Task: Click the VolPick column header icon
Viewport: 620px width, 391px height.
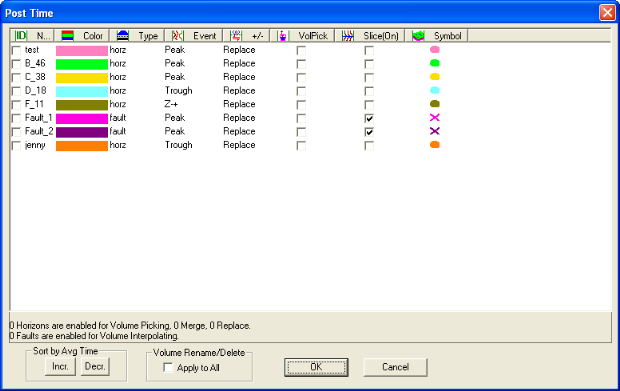Action: 282,36
